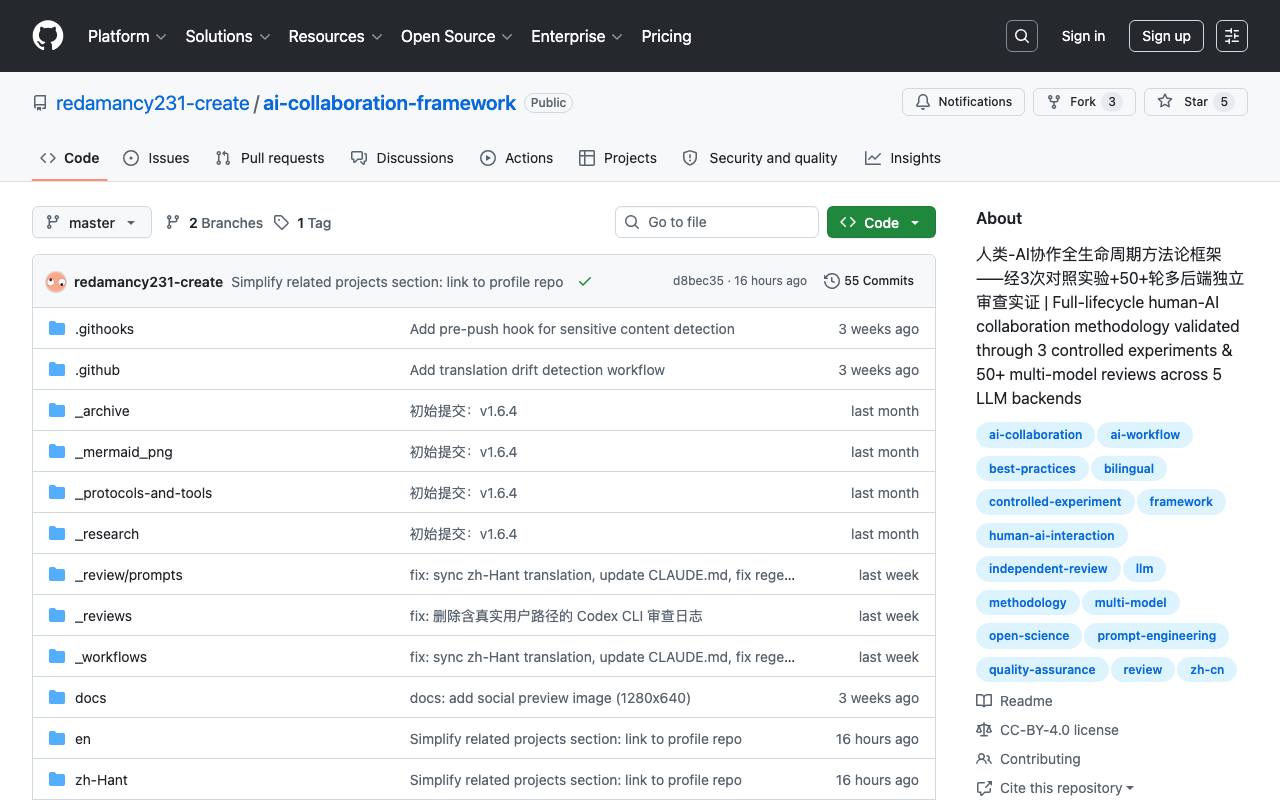Expand the Open Source menu
This screenshot has width=1280, height=800.
(x=457, y=36)
